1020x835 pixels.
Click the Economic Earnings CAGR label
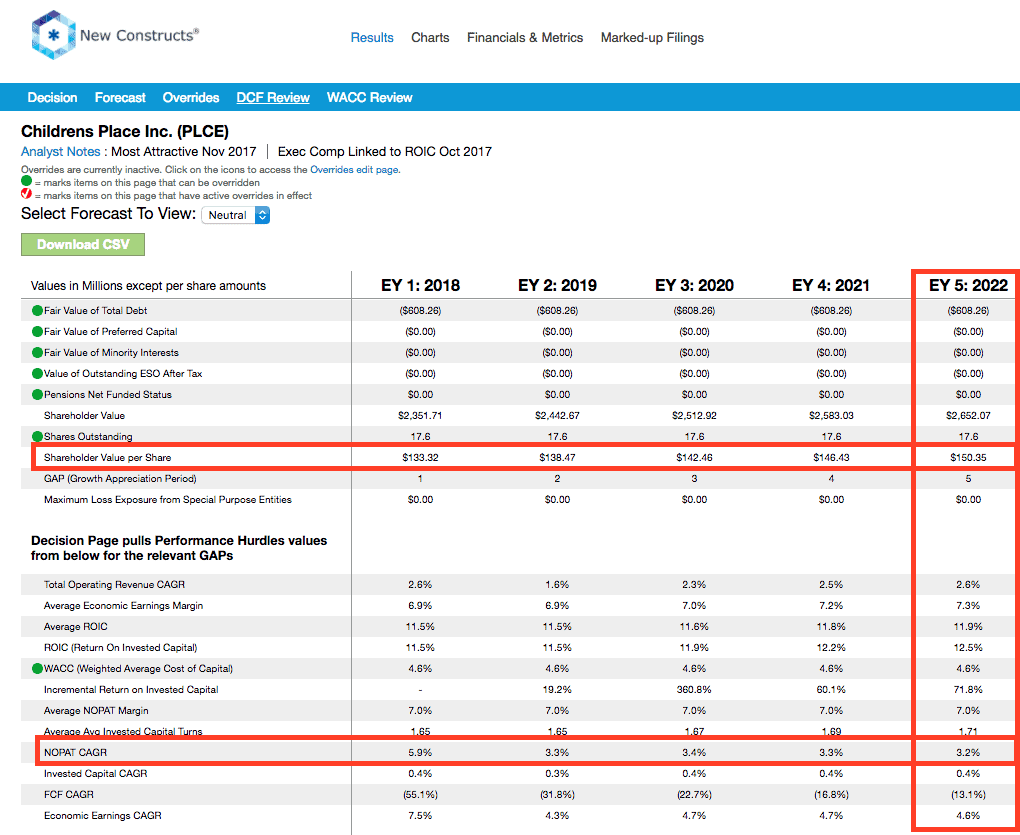point(103,815)
